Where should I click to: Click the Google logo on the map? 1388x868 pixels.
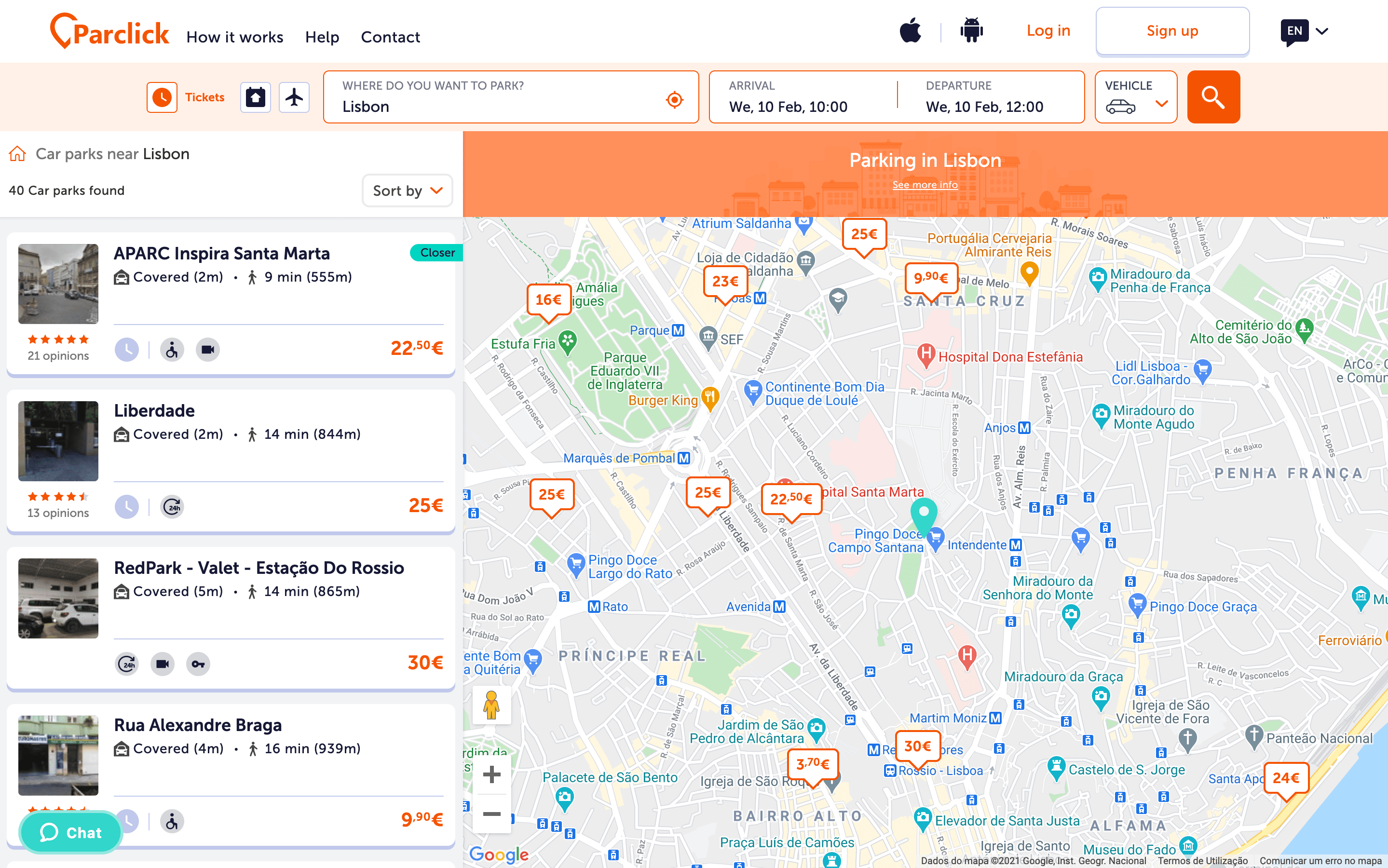click(499, 854)
